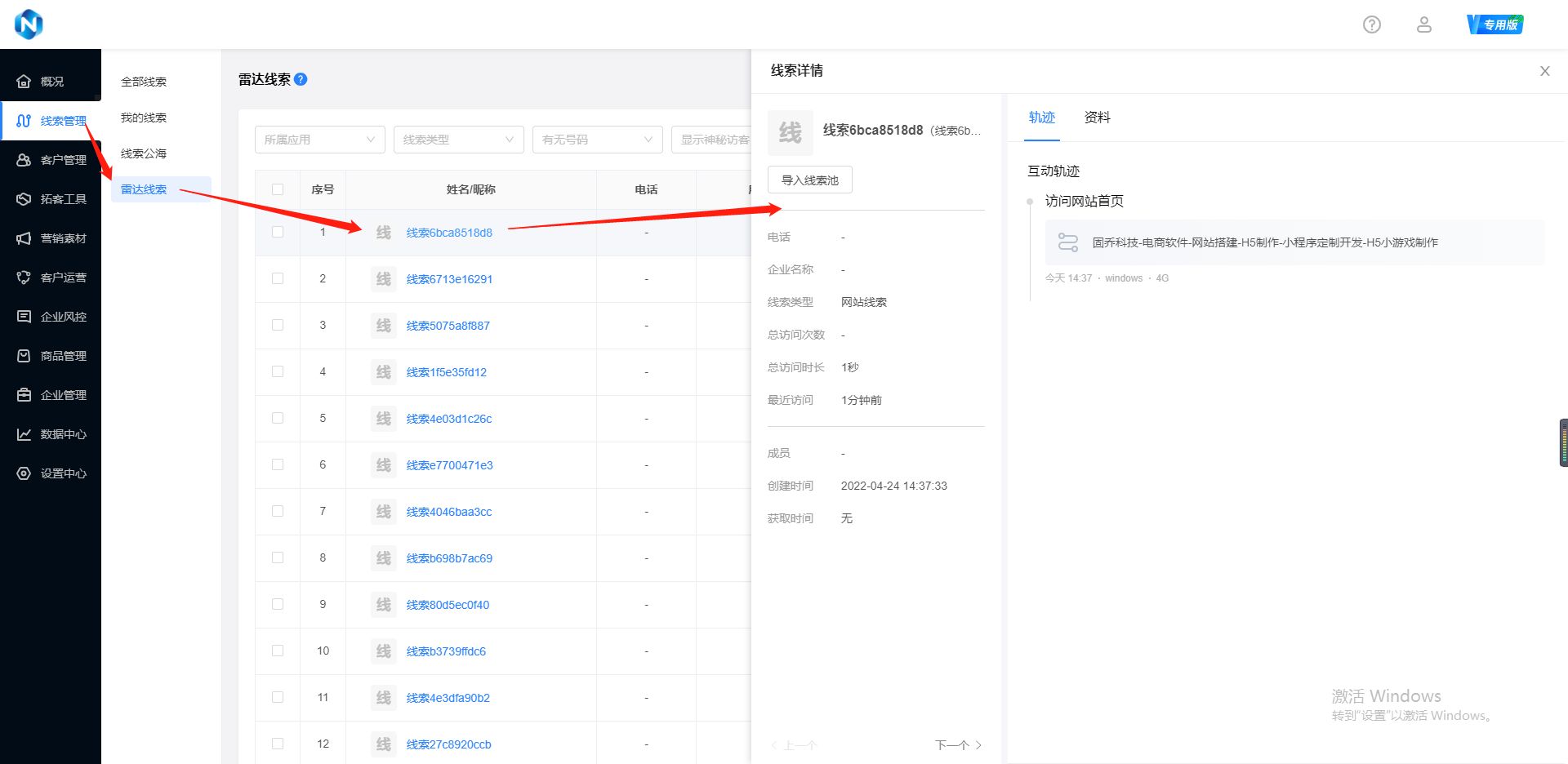Toggle the select-all checkbox in table header

(278, 189)
